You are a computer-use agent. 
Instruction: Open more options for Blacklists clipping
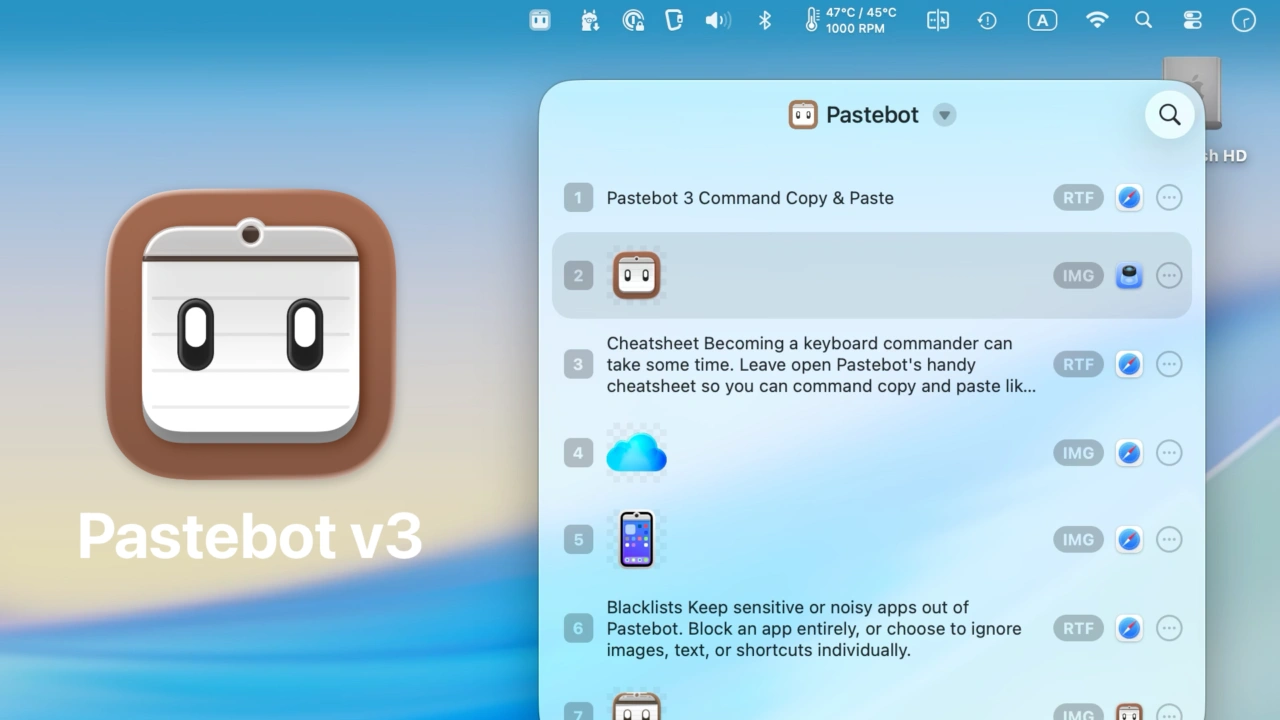pyautogui.click(x=1169, y=628)
